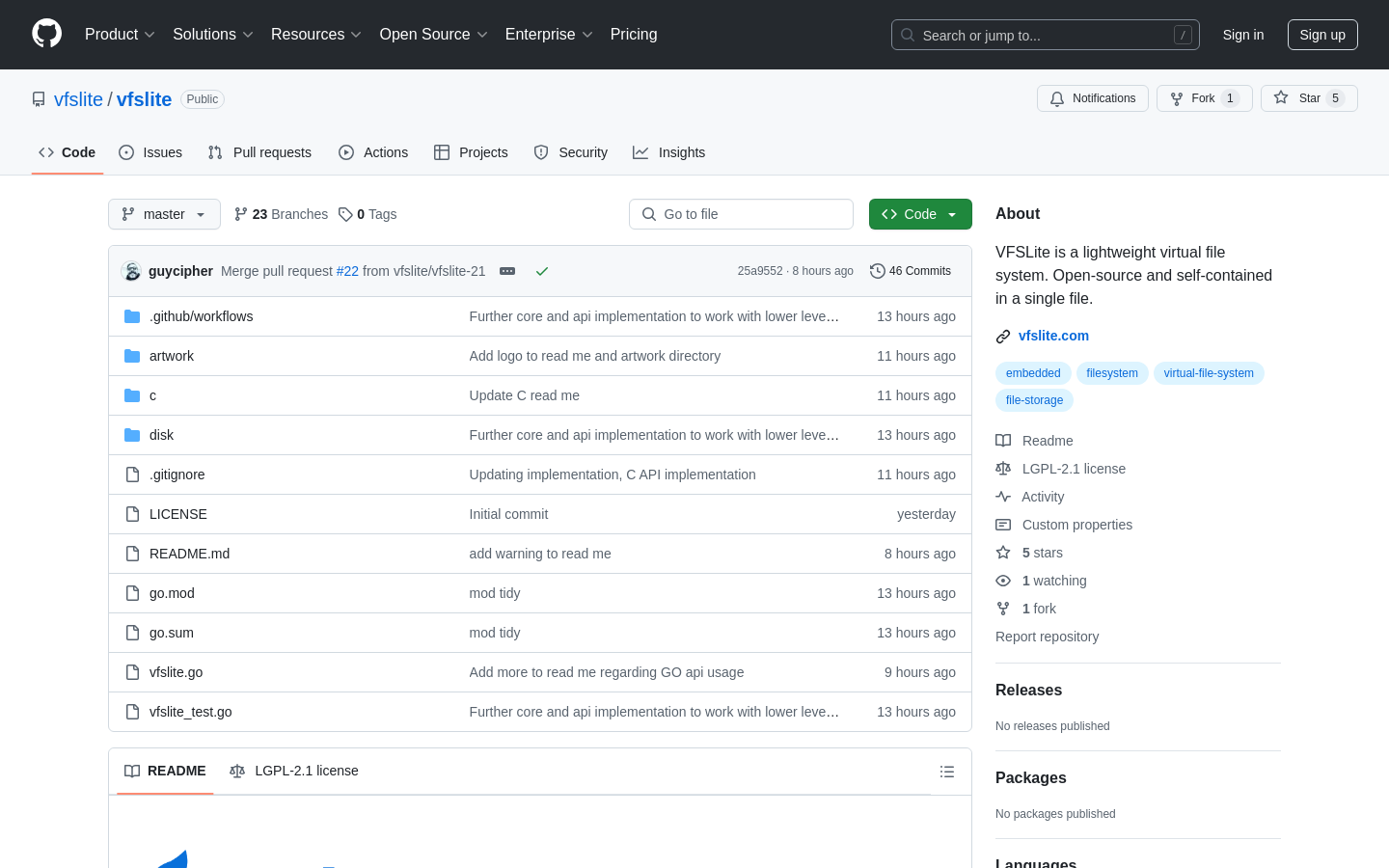Visit vfslite.com website link

click(1053, 336)
